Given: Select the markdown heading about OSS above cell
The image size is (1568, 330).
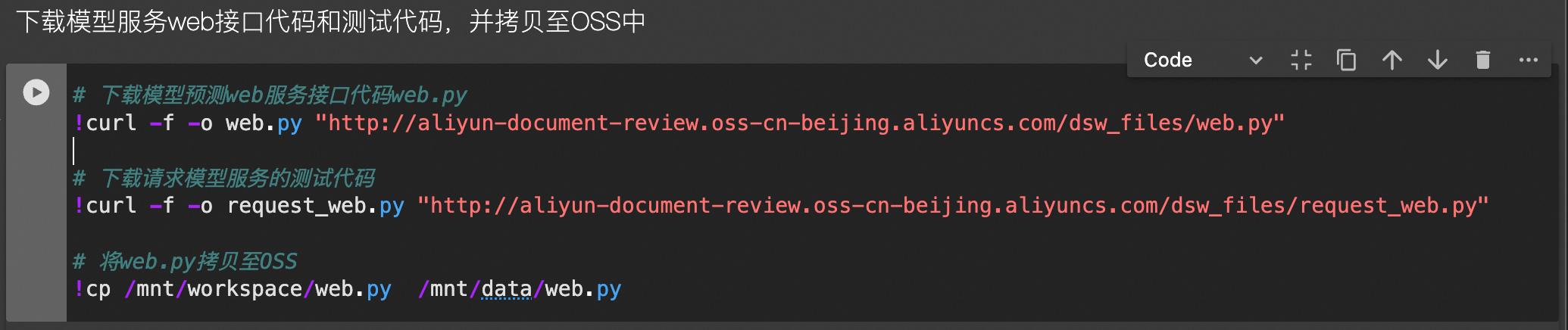Looking at the screenshot, I should (x=330, y=21).
